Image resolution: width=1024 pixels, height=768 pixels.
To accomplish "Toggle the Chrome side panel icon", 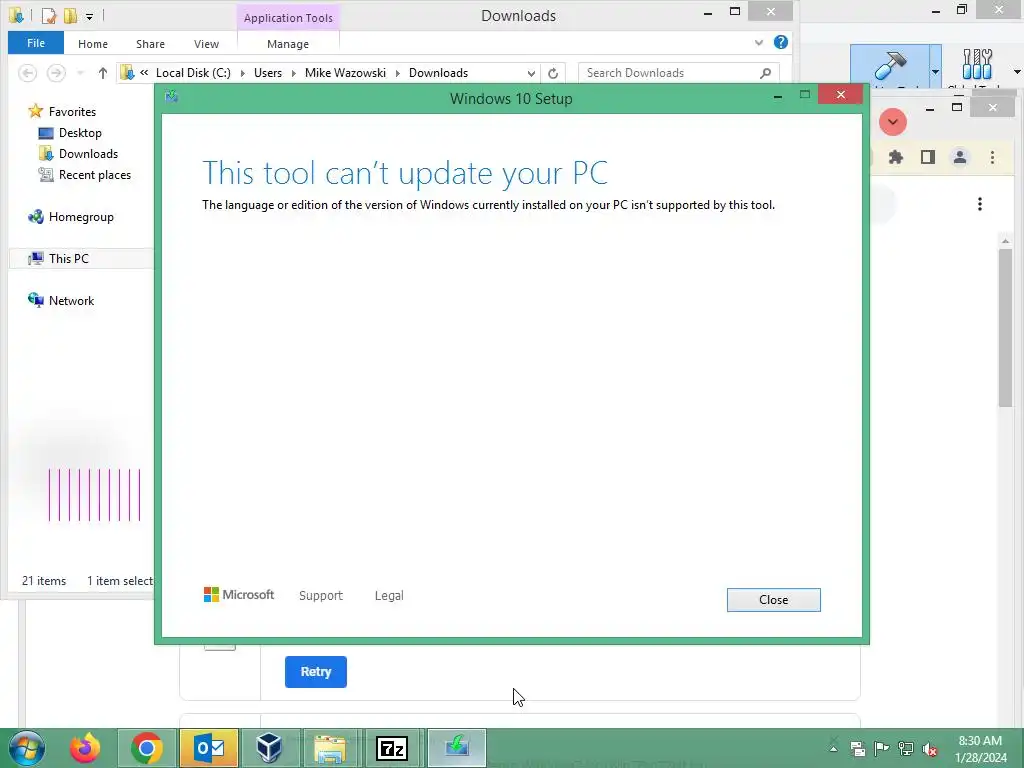I will coord(928,157).
